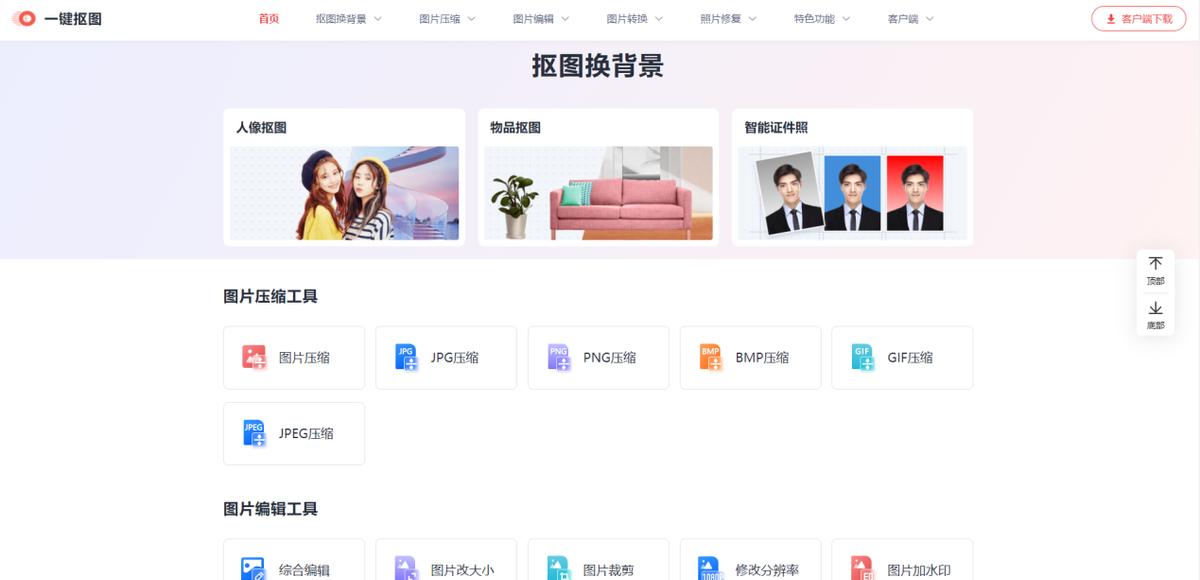1200x580 pixels.
Task: Open the PNG压缩 compression tool
Action: 598,357
